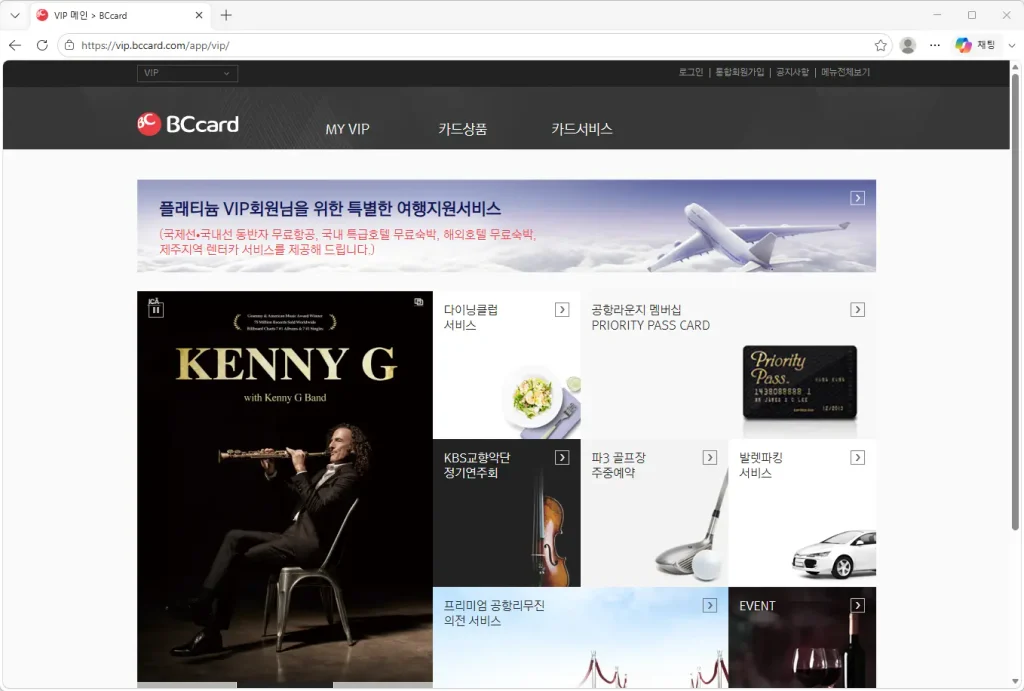1024x691 pixels.
Task: Open the travel support banner arrow icon
Action: [x=857, y=198]
